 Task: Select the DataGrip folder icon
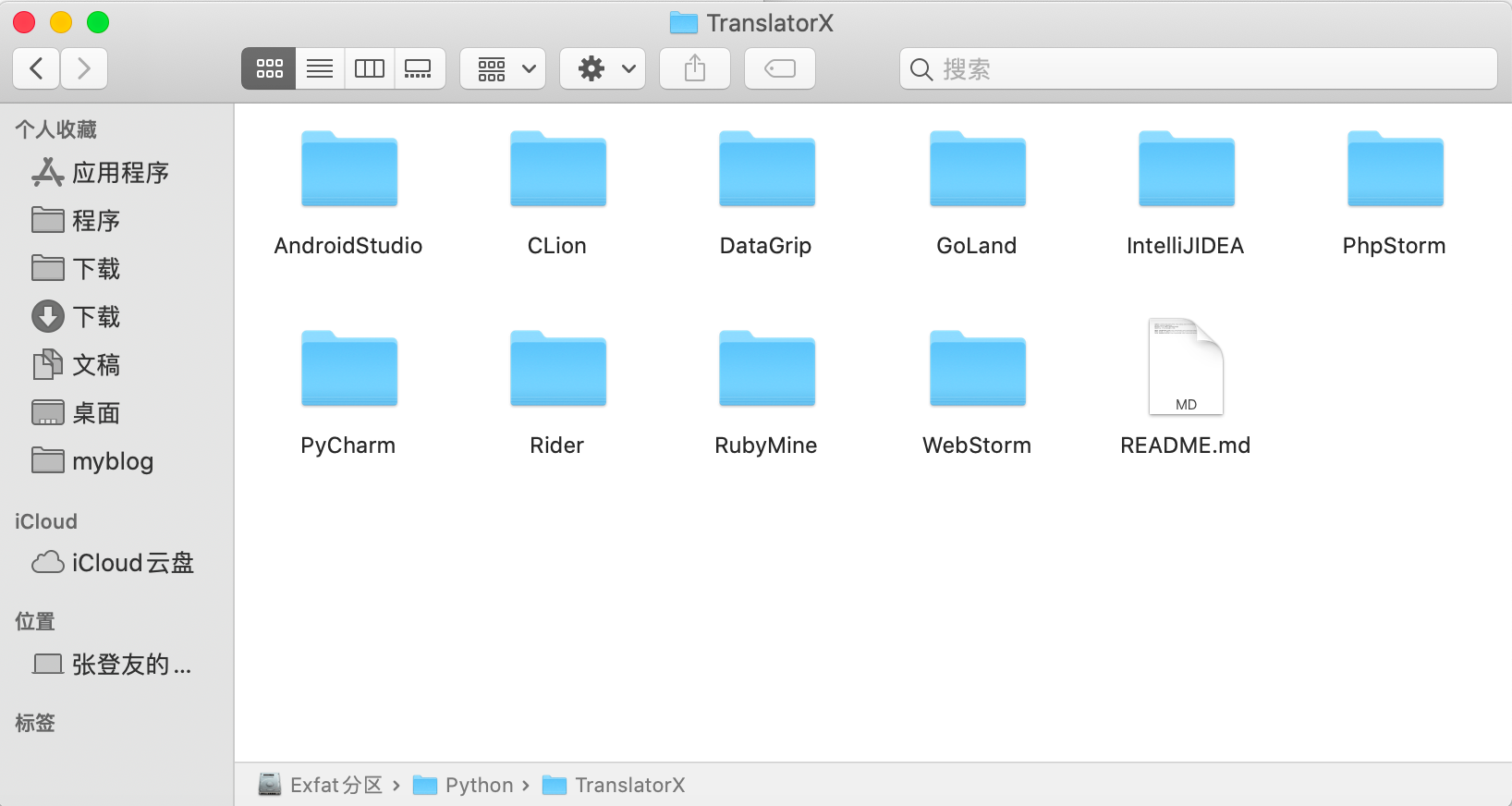[767, 169]
